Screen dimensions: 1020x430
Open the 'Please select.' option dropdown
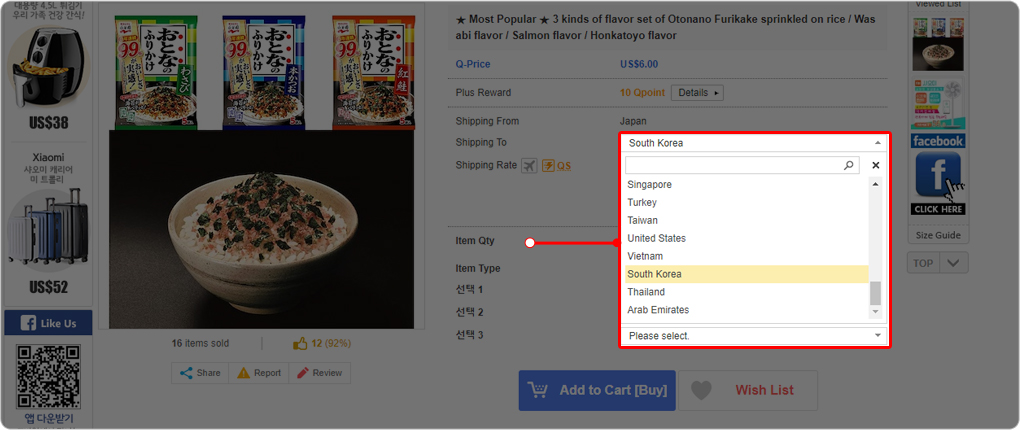point(754,336)
